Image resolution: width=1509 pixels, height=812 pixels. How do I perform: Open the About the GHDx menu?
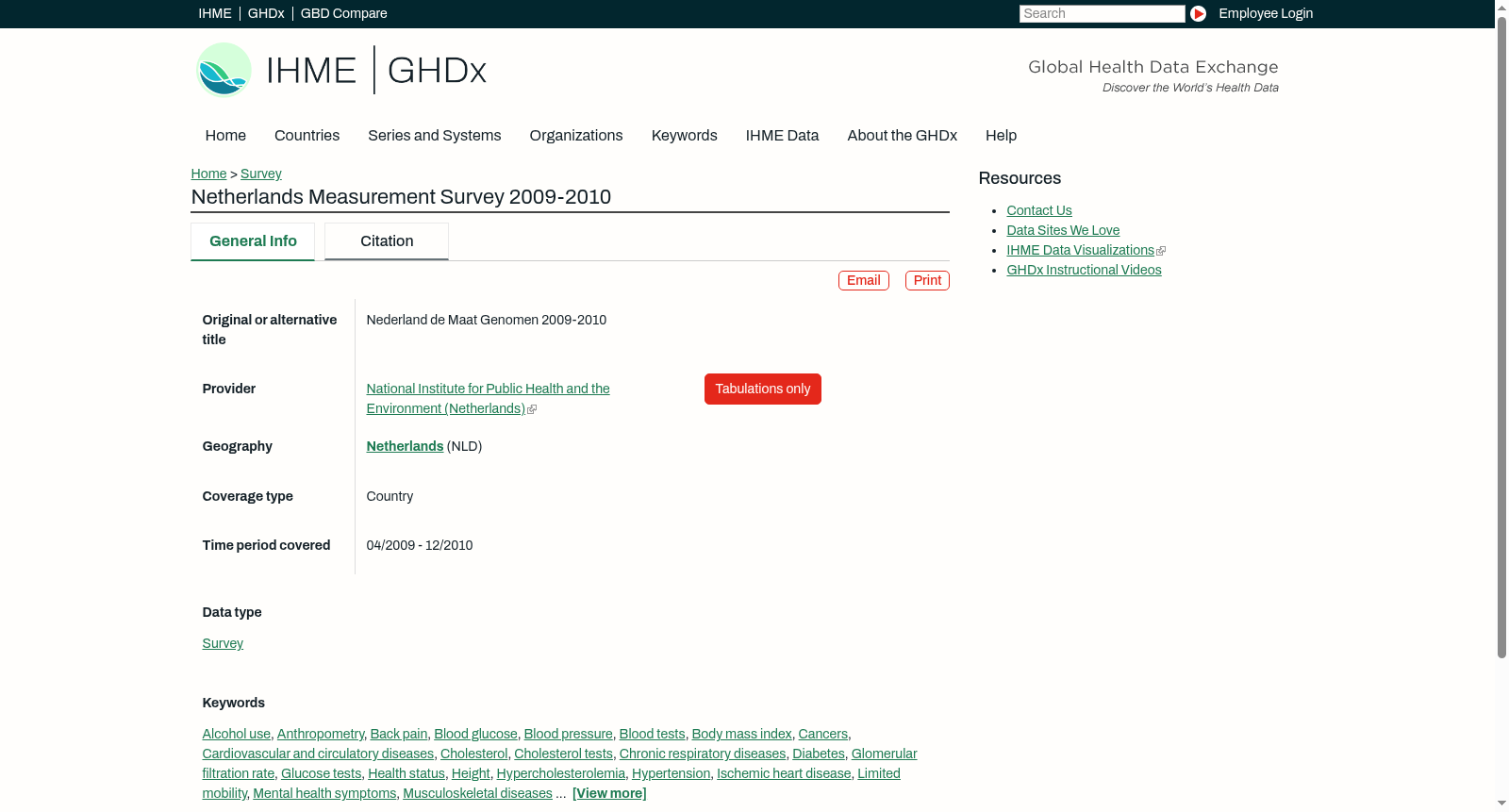pos(903,136)
